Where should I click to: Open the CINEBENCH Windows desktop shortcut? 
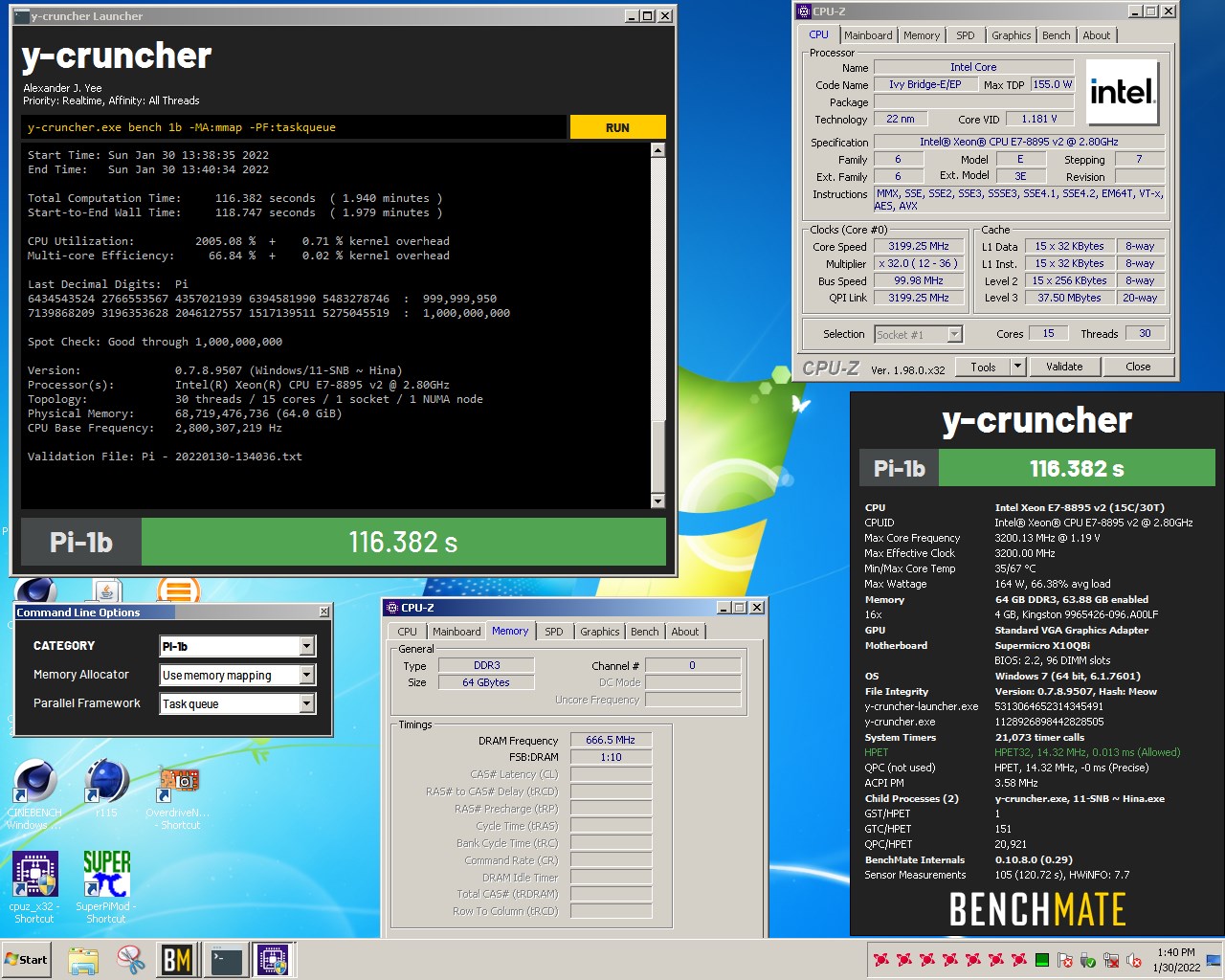pos(34,793)
